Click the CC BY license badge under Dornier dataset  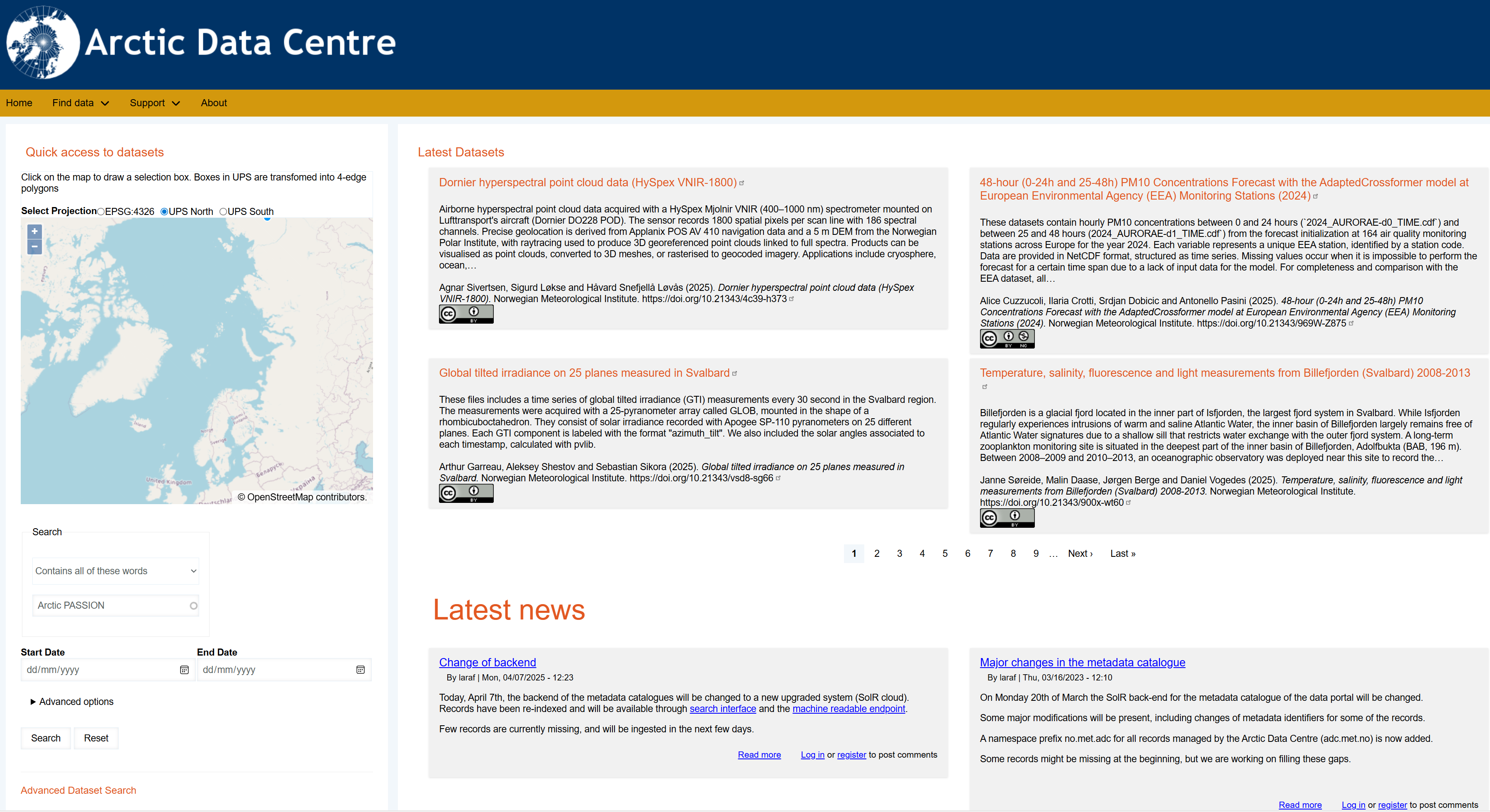(x=466, y=314)
